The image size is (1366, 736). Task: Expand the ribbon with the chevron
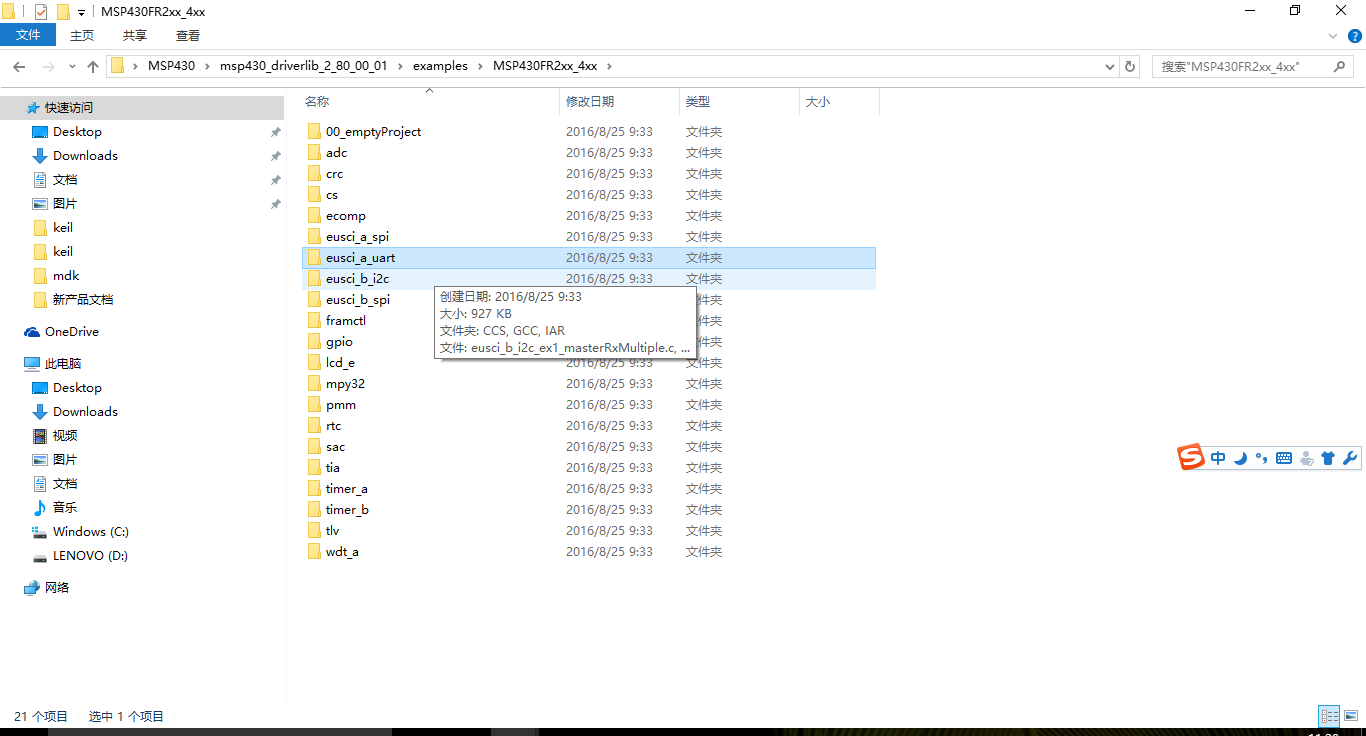1333,35
